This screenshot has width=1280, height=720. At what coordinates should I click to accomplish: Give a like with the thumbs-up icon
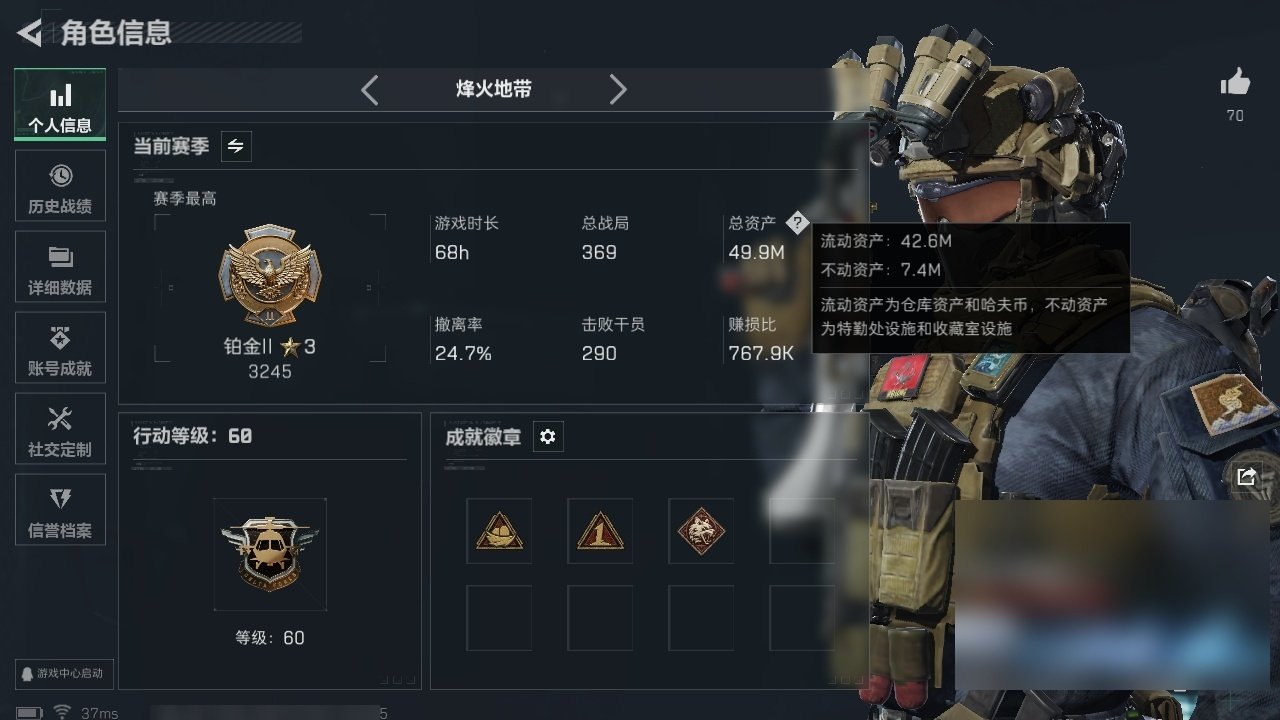(x=1235, y=83)
